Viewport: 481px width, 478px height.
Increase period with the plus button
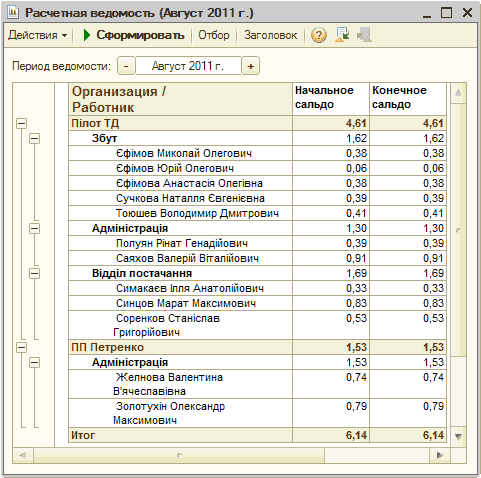(250, 66)
